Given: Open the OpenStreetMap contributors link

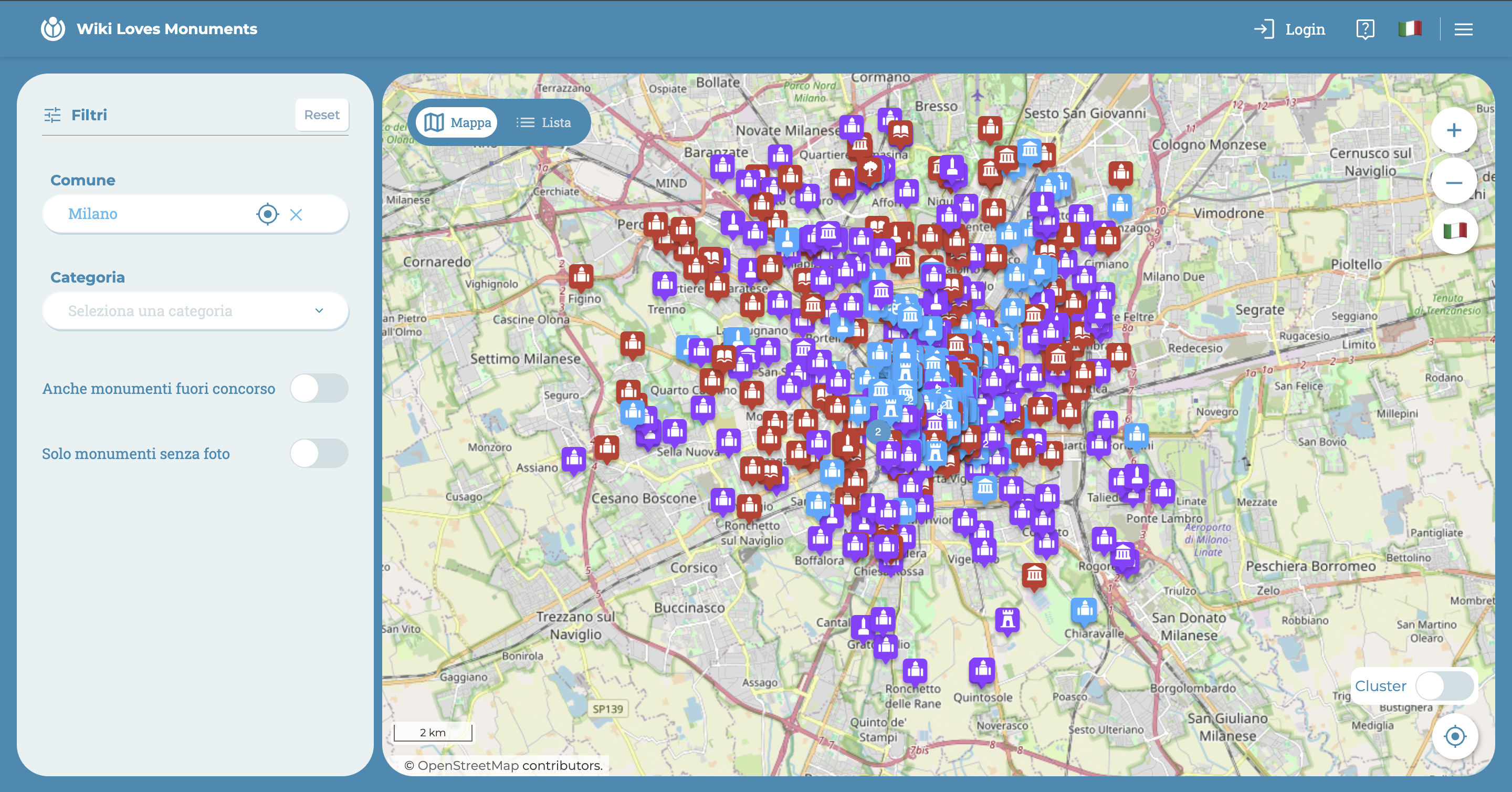Looking at the screenshot, I should (467, 765).
